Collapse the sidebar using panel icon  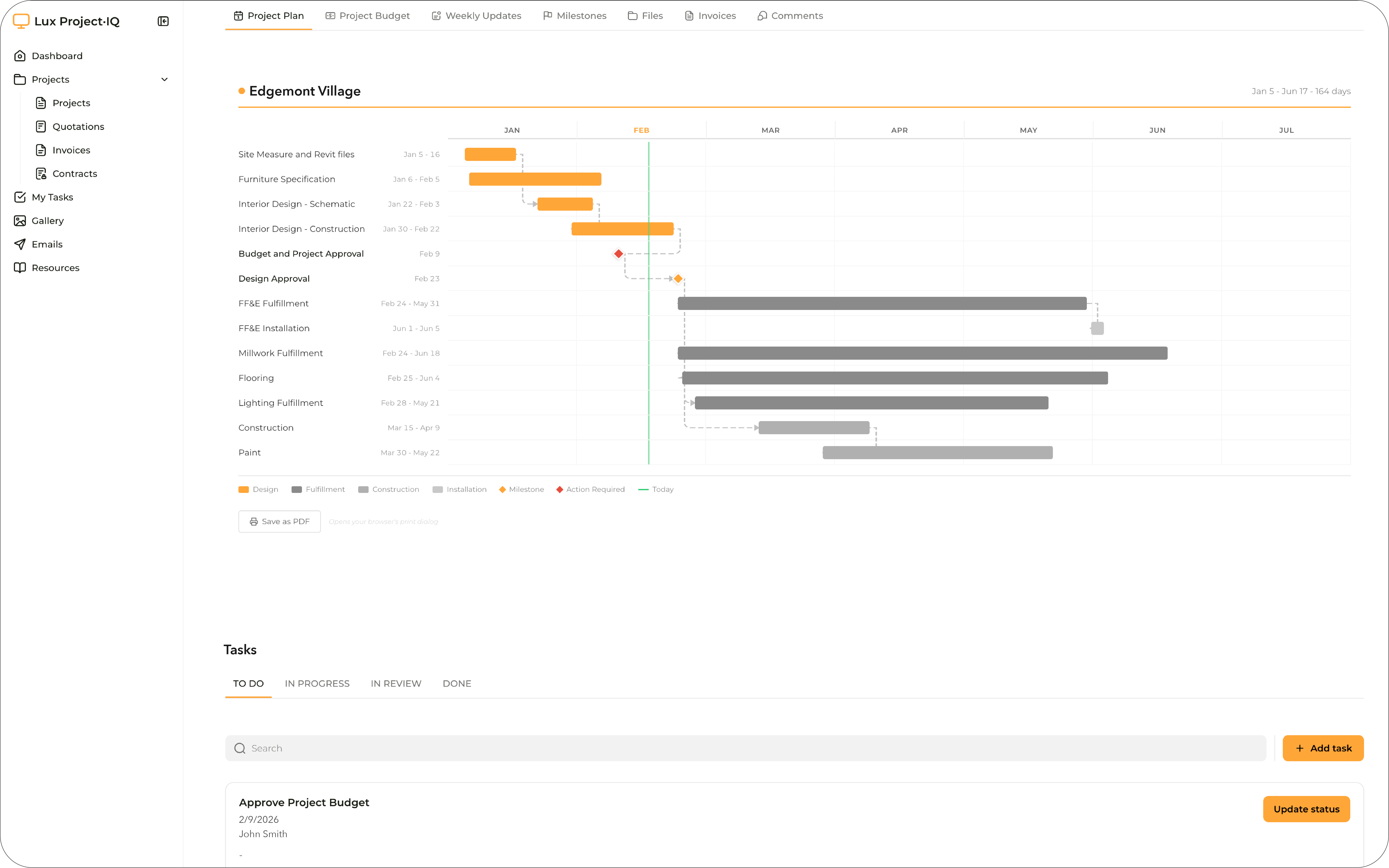coord(163,21)
